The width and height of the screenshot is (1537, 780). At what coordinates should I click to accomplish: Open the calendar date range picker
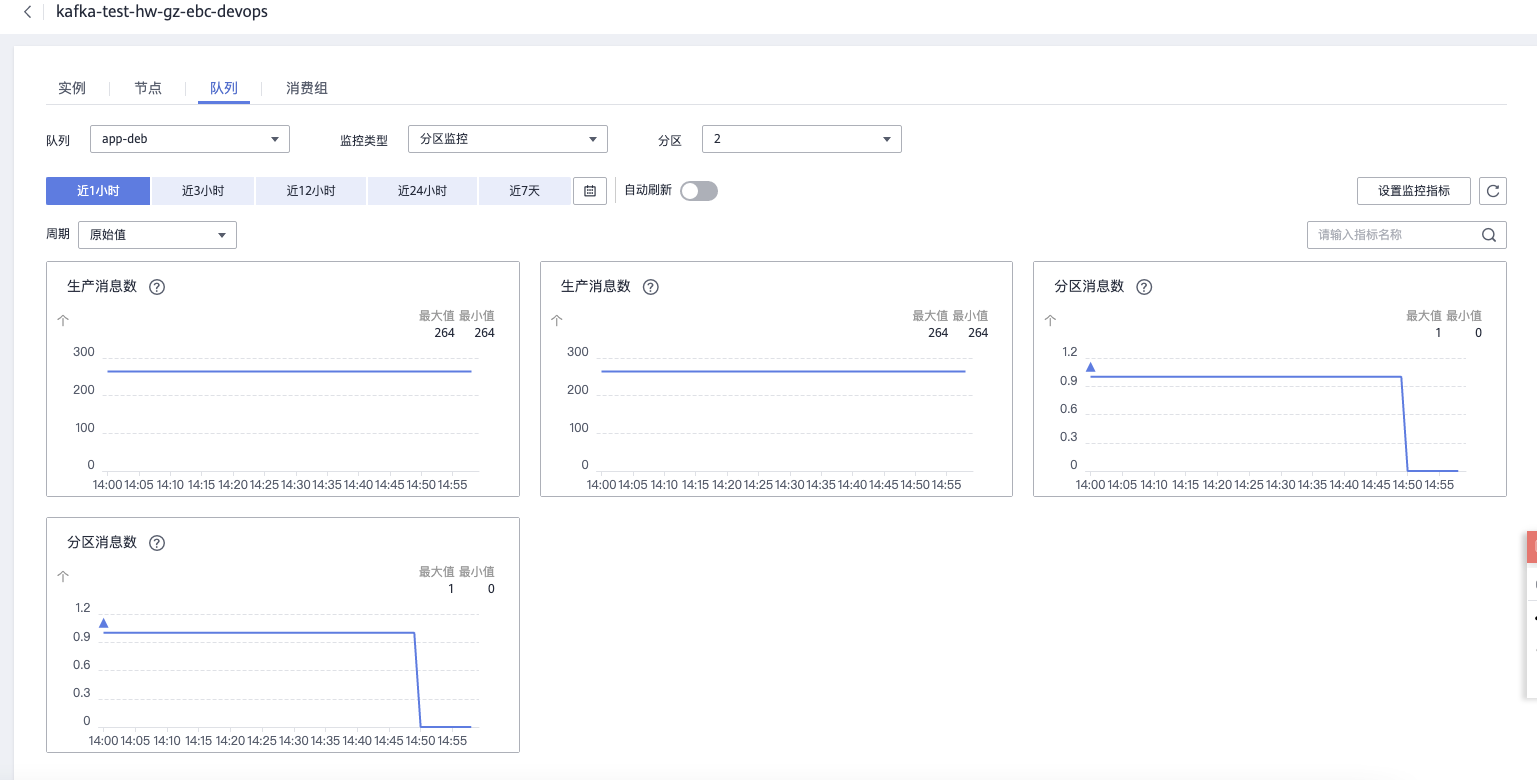[x=590, y=191]
